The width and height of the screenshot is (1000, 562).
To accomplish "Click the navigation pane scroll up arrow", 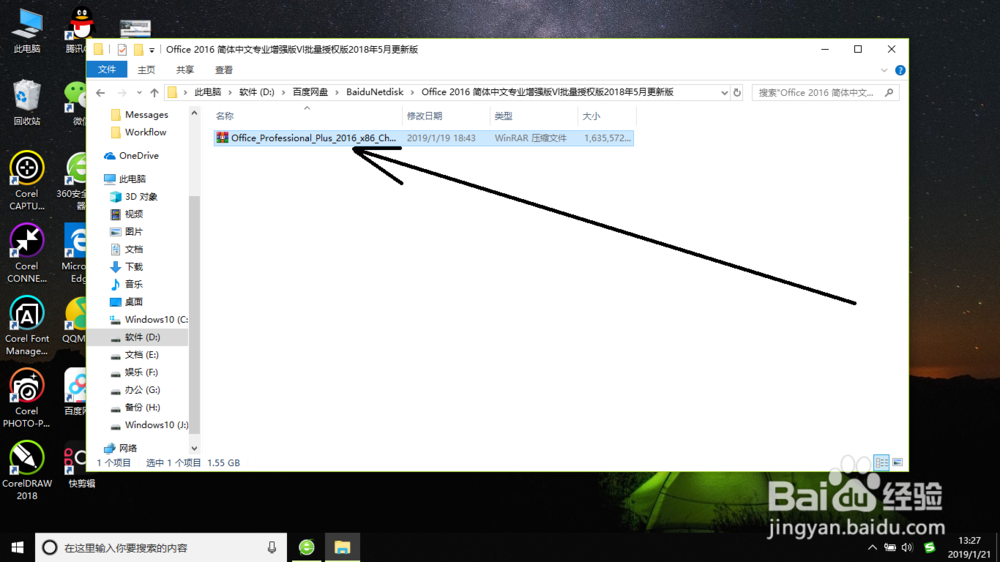I will [195, 113].
